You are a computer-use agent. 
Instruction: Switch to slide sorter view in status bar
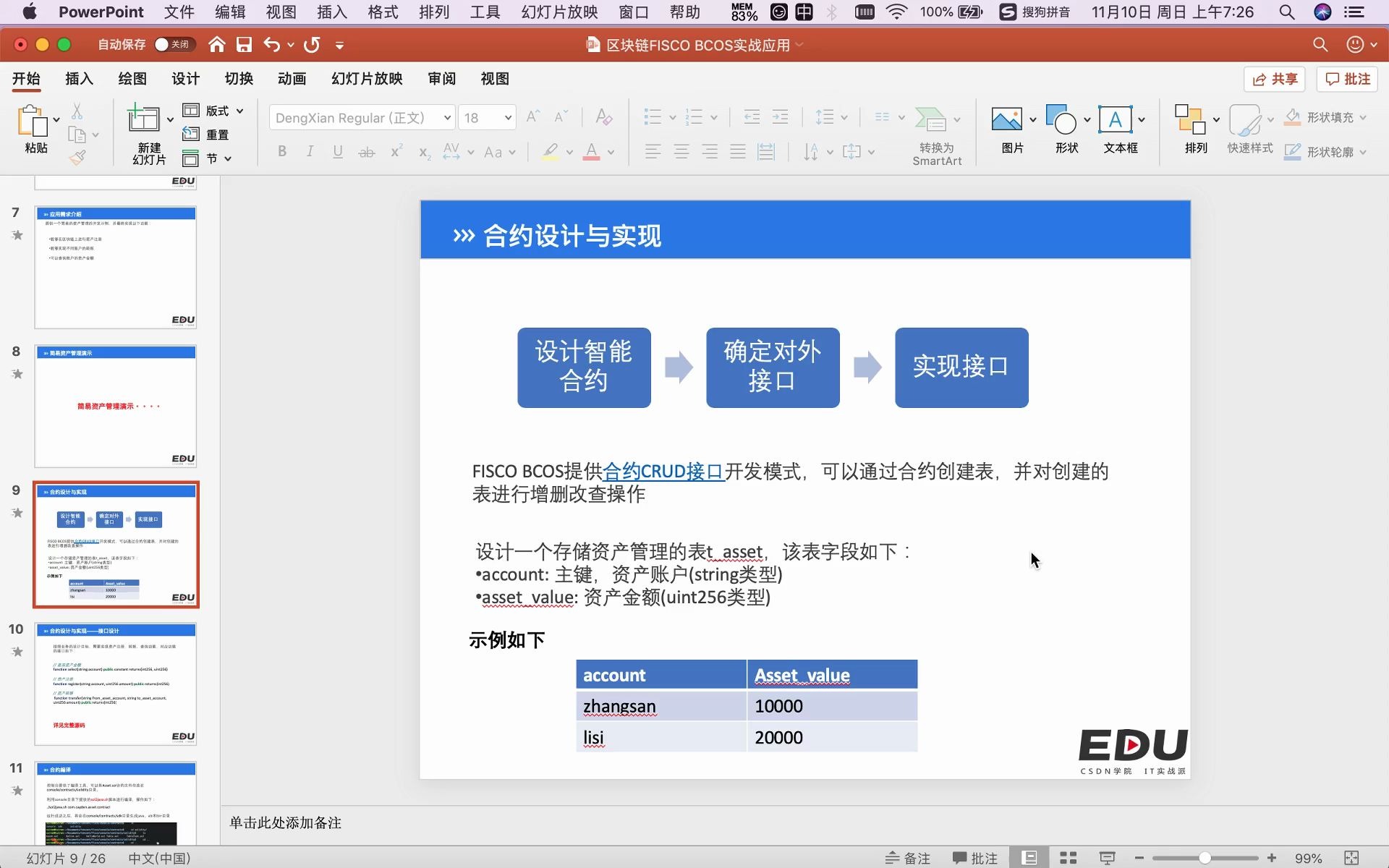(x=1068, y=858)
